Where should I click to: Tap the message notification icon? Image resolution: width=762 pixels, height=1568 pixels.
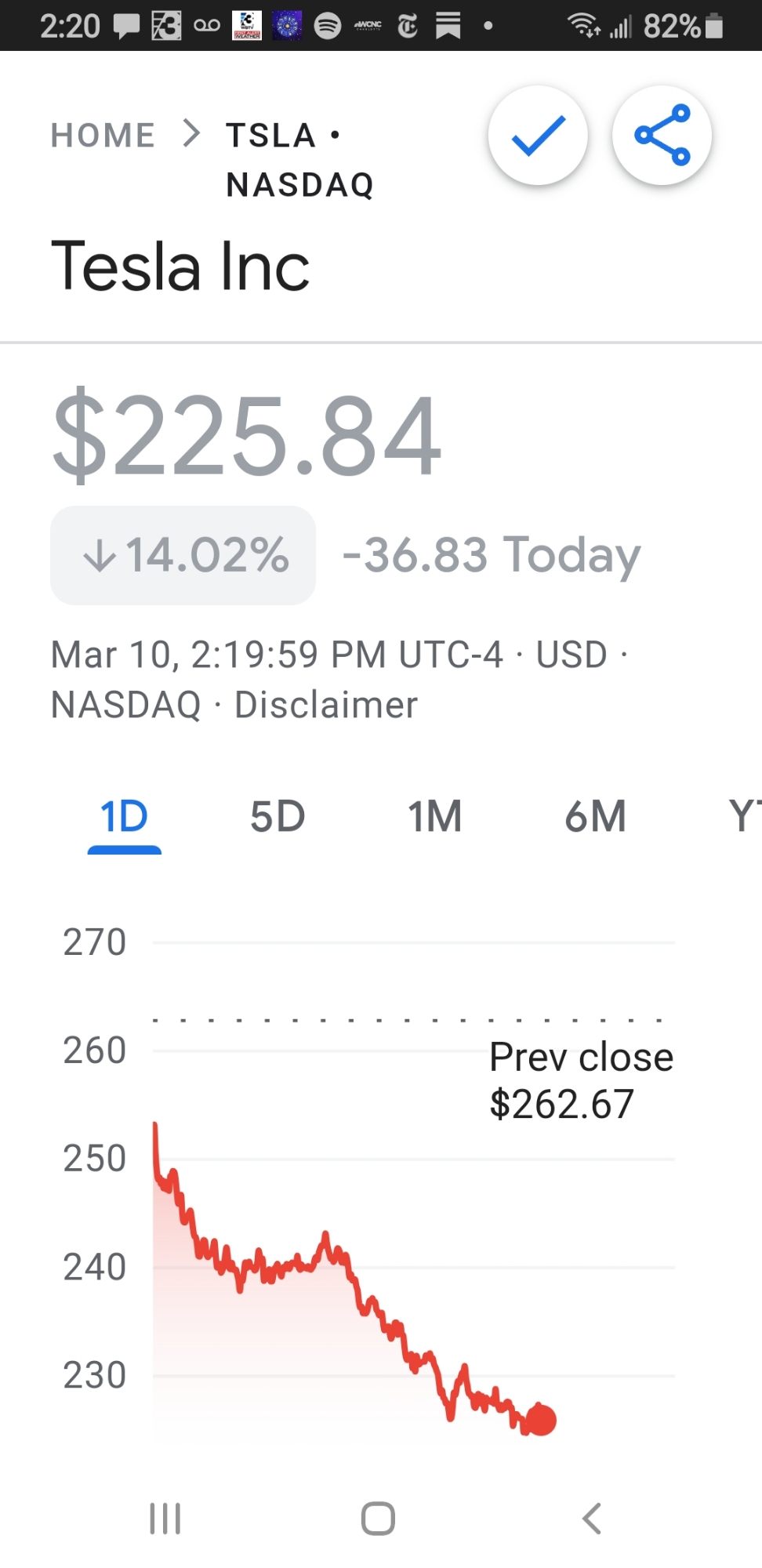[x=126, y=27]
